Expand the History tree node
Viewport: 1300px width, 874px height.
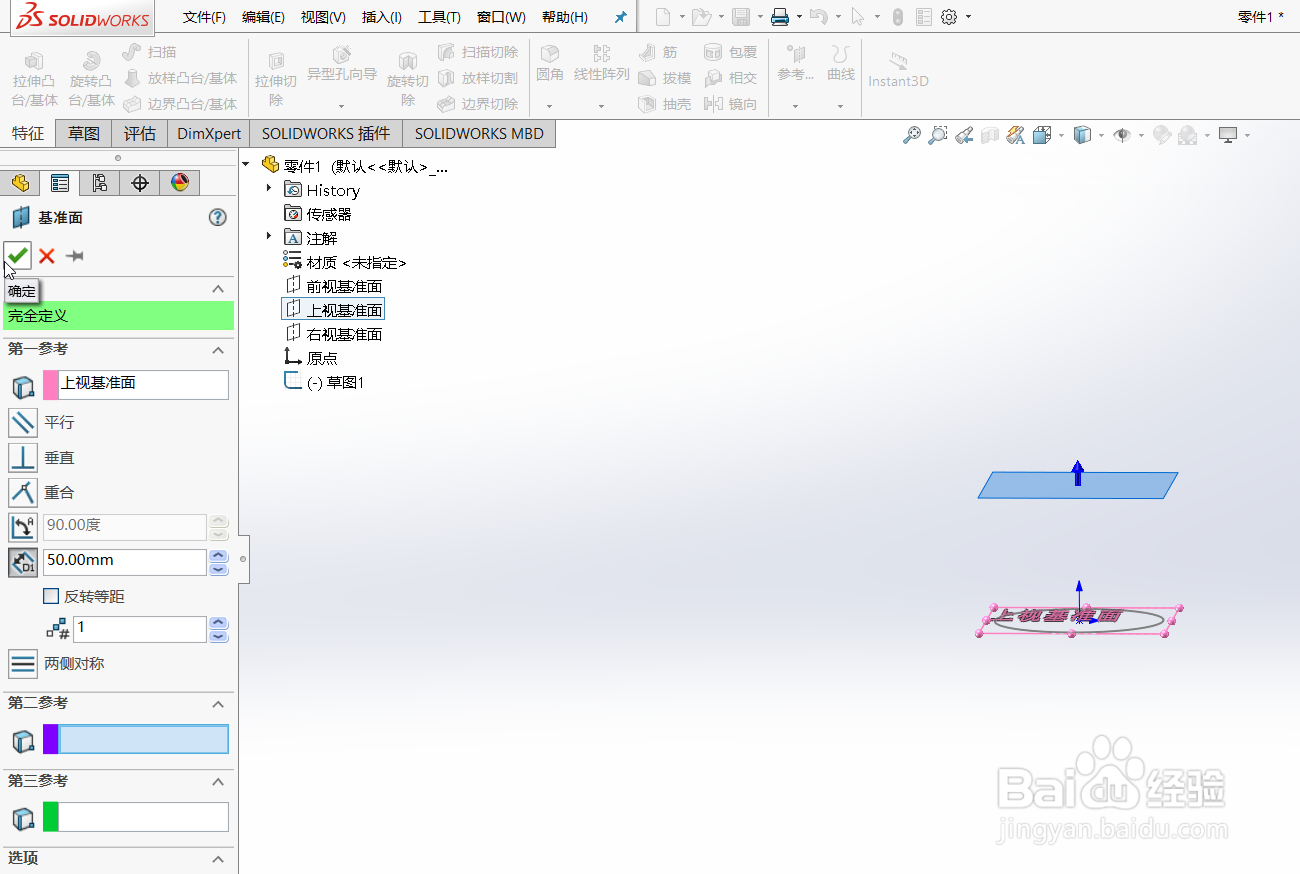(x=268, y=189)
